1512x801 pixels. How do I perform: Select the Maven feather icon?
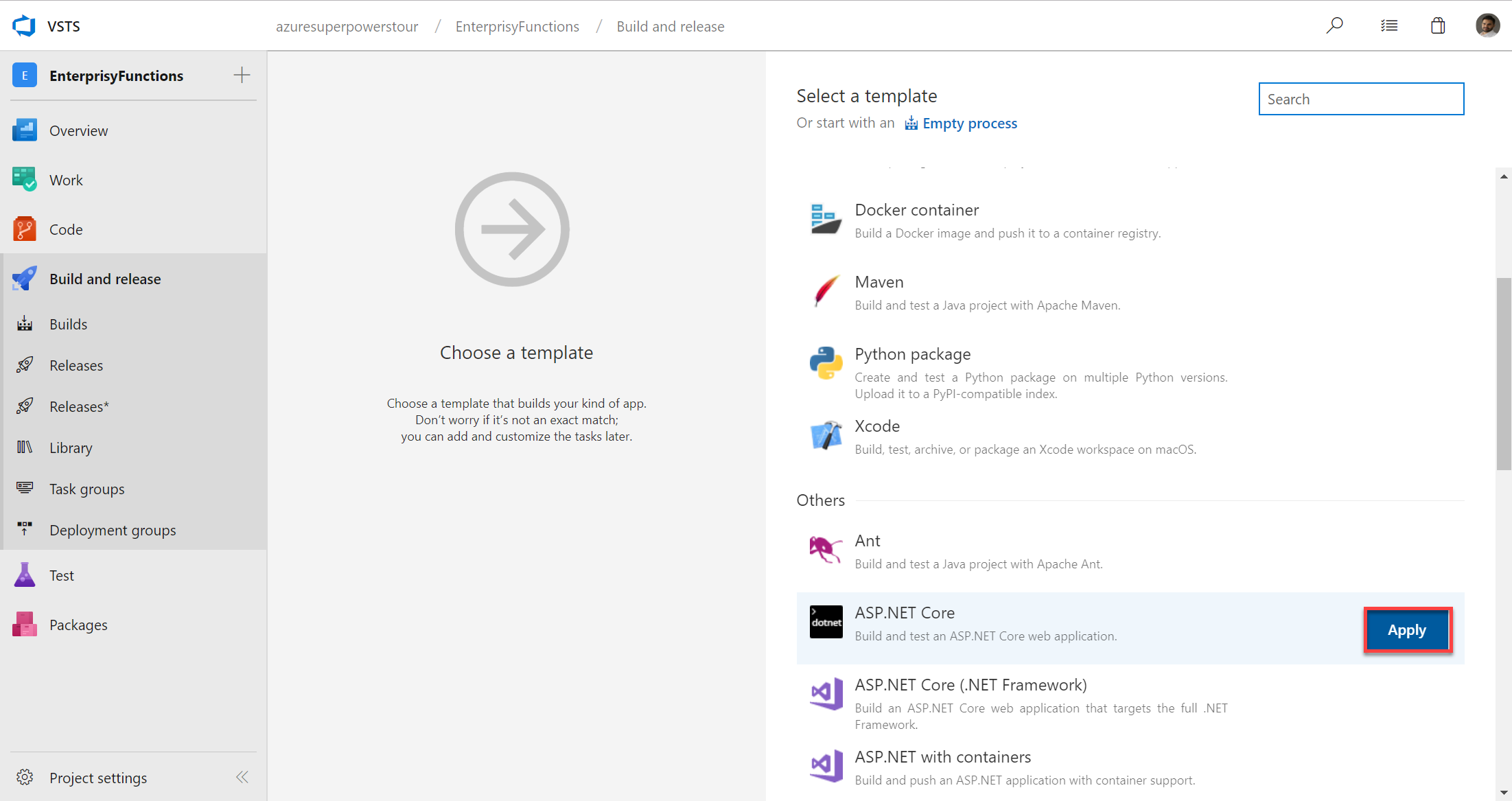pos(826,291)
